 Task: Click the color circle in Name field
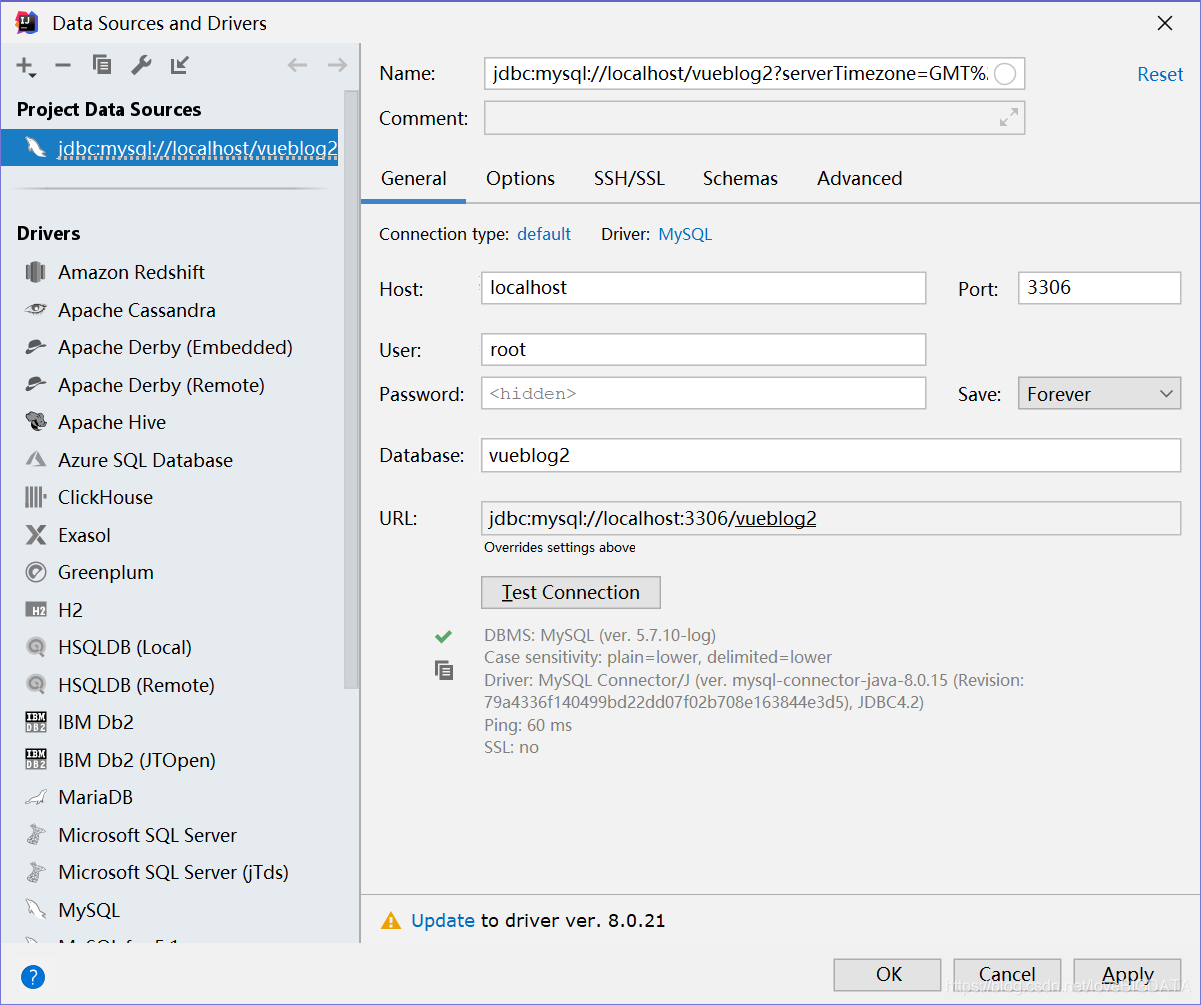(1005, 74)
